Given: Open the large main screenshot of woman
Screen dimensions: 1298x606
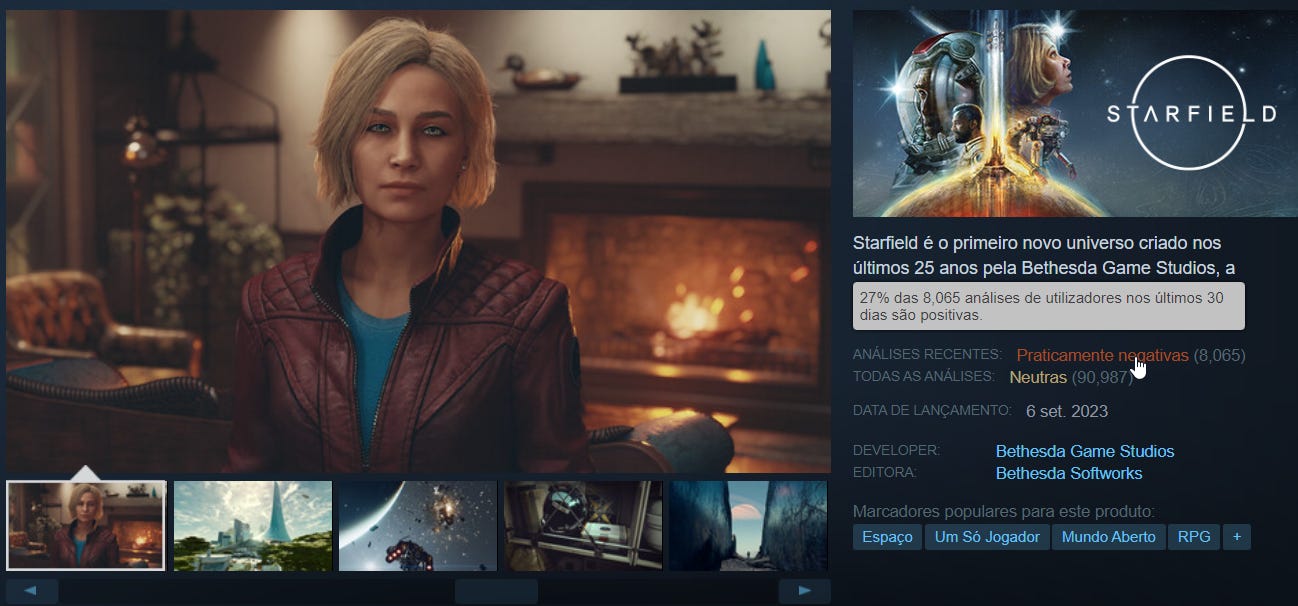Looking at the screenshot, I should (418, 241).
